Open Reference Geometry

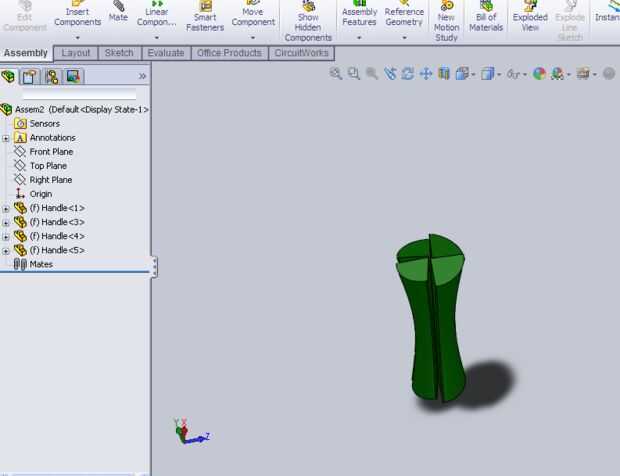tap(404, 15)
